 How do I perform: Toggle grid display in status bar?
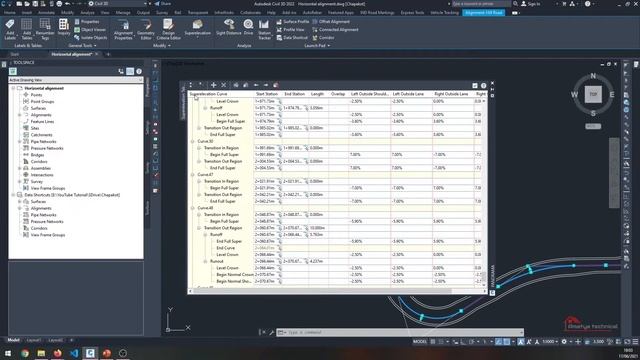tap(433, 342)
